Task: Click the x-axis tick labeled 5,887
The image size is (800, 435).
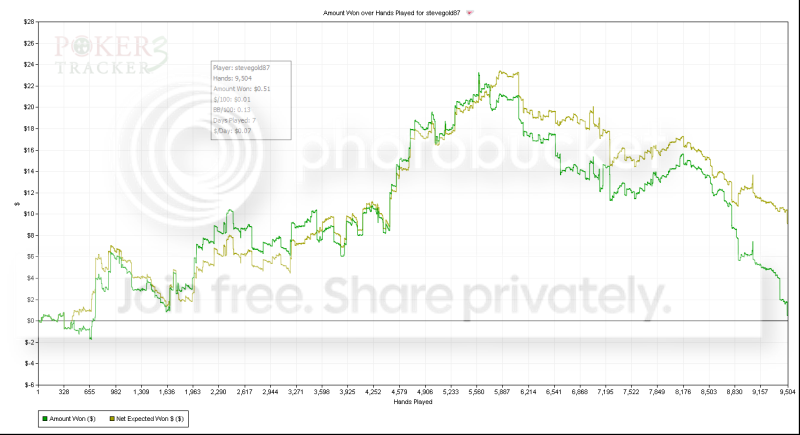Action: 502,392
